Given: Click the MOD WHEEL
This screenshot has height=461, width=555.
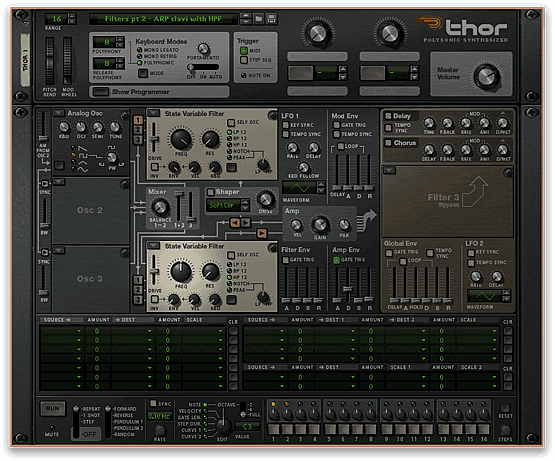Looking at the screenshot, I should coord(67,61).
